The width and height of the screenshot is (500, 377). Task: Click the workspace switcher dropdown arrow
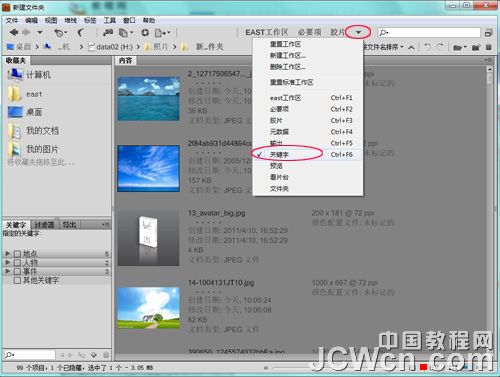pyautogui.click(x=358, y=32)
